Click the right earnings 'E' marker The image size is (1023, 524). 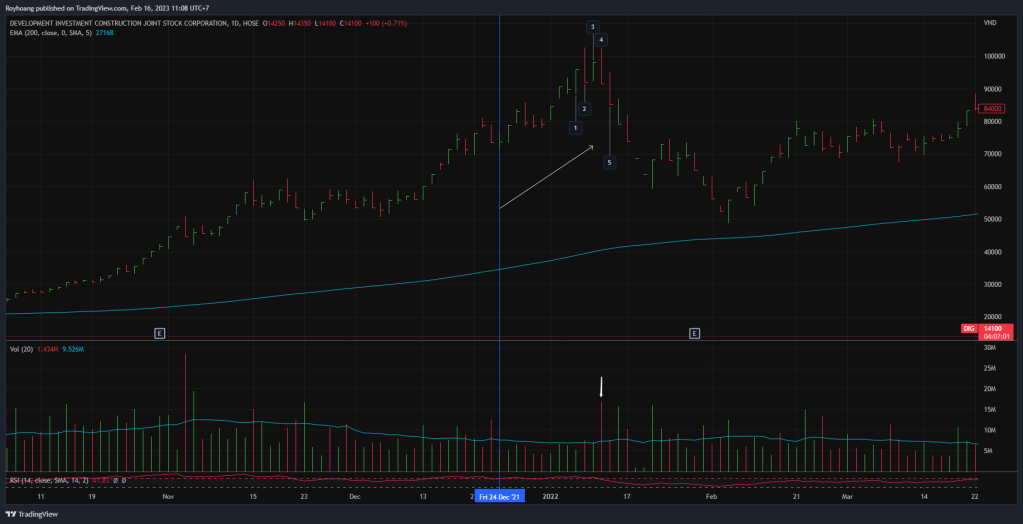pos(694,331)
